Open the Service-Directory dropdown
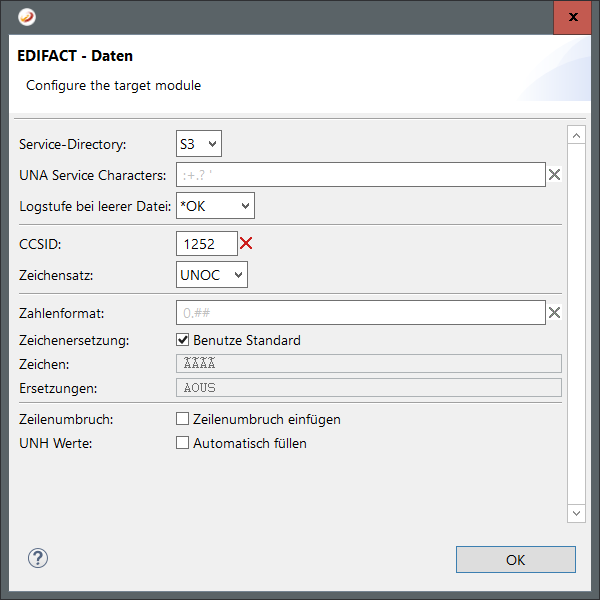This screenshot has height=600, width=600. click(198, 144)
